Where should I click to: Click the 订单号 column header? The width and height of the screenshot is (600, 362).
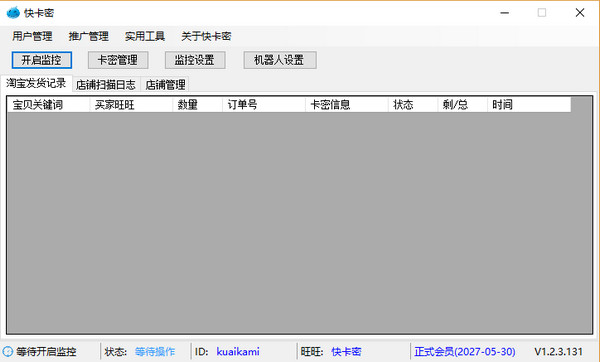click(264, 104)
